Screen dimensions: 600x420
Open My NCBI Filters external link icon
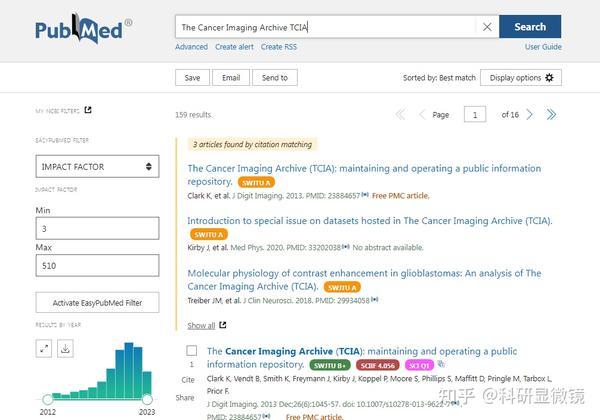(x=88, y=110)
